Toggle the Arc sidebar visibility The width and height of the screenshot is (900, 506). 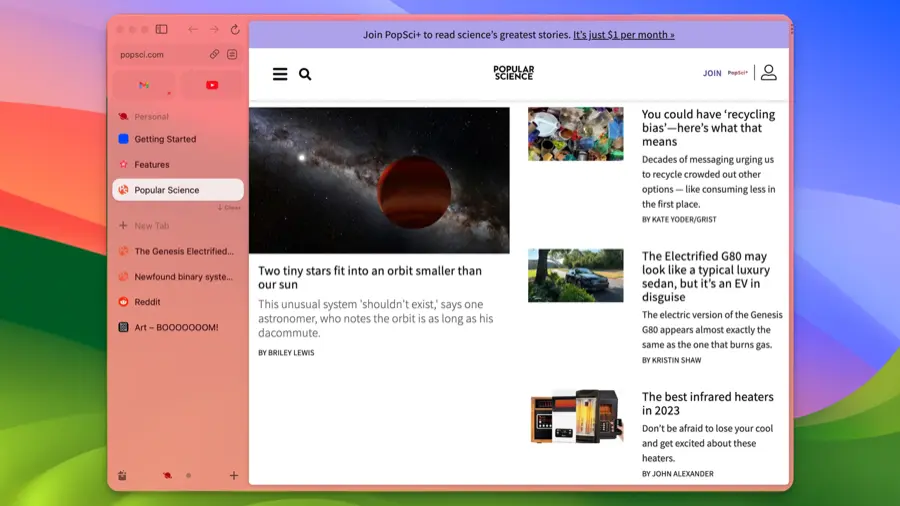pyautogui.click(x=161, y=29)
